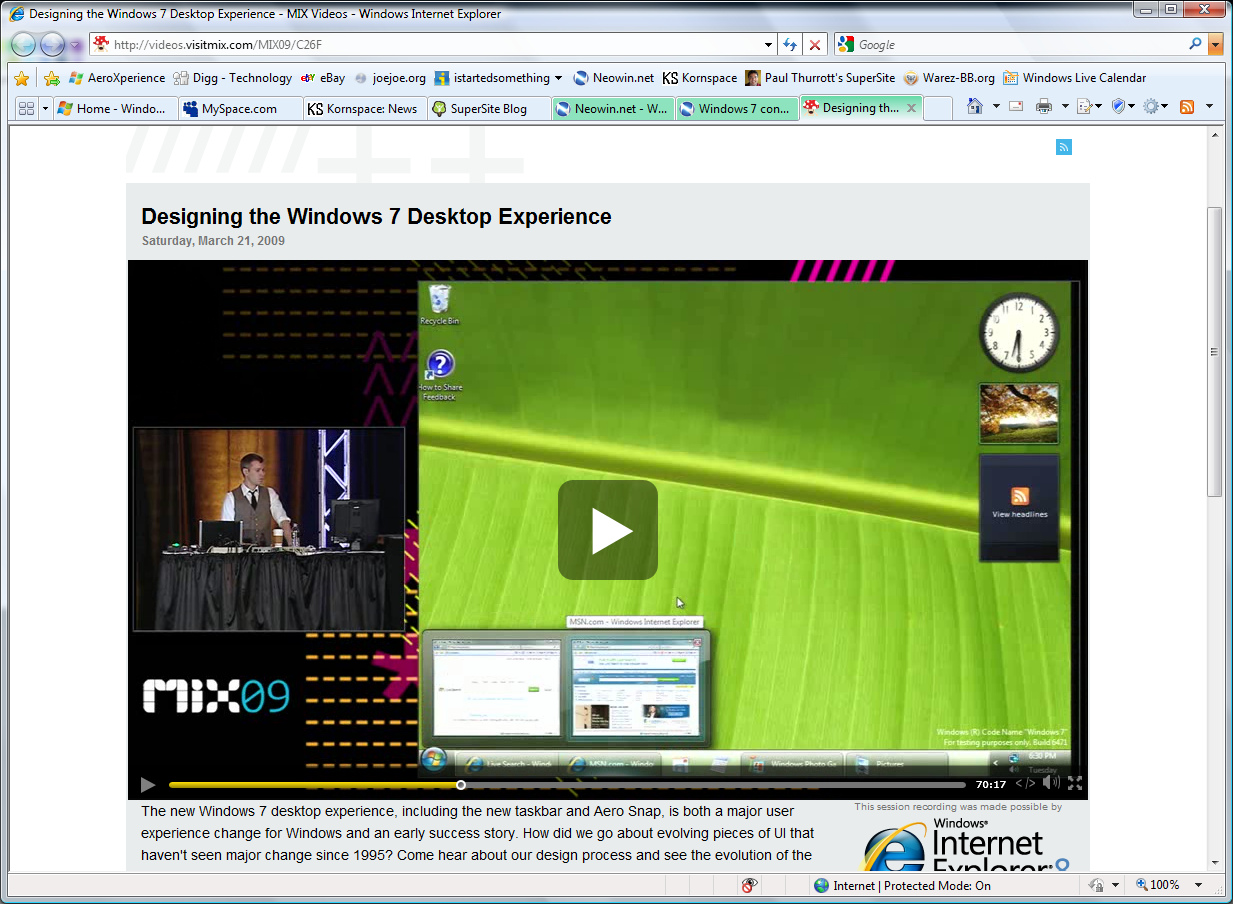Screen dimensions: 1233x904
Task: Switch to the SuperSite Blog tab
Action: click(488, 109)
